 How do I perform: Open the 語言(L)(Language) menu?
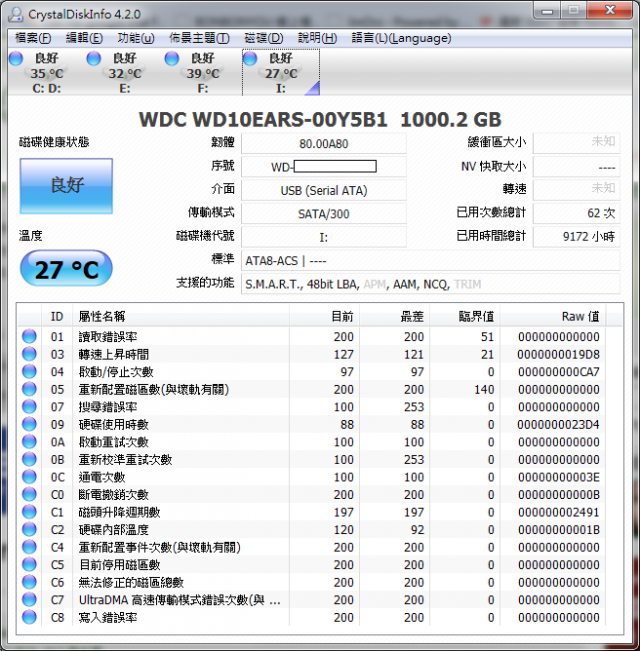[401, 38]
